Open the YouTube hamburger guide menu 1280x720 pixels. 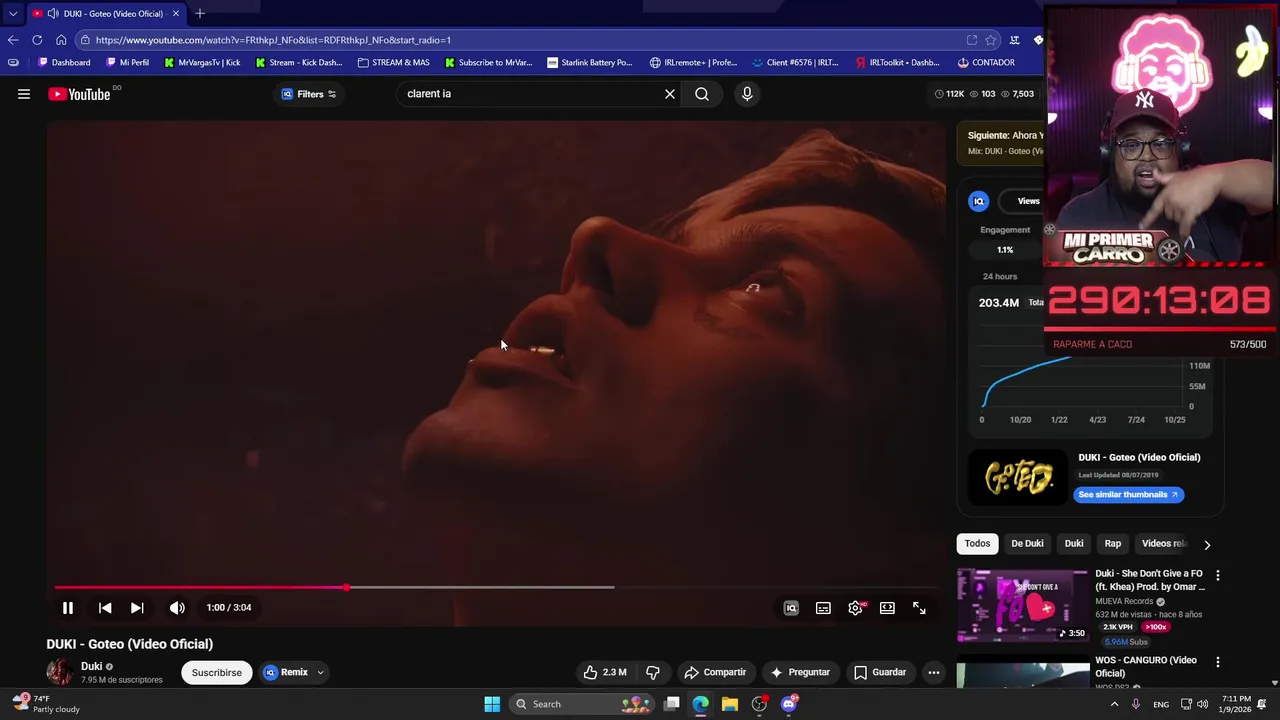point(24,94)
